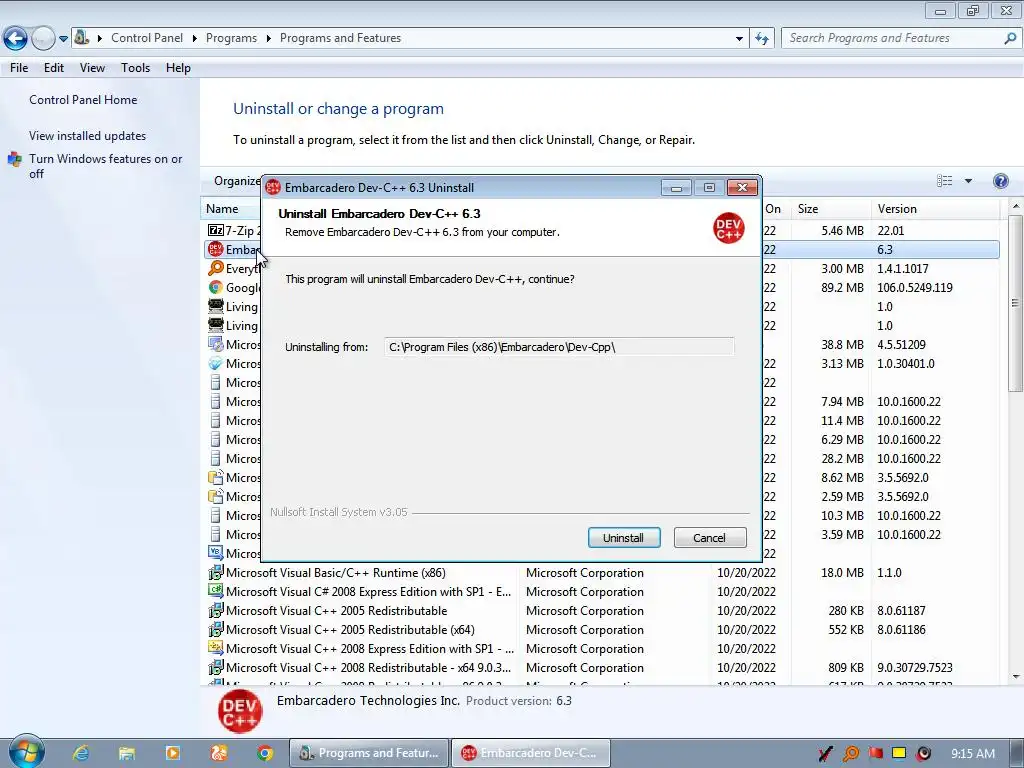Click the Uninstalling from path field

[559, 347]
